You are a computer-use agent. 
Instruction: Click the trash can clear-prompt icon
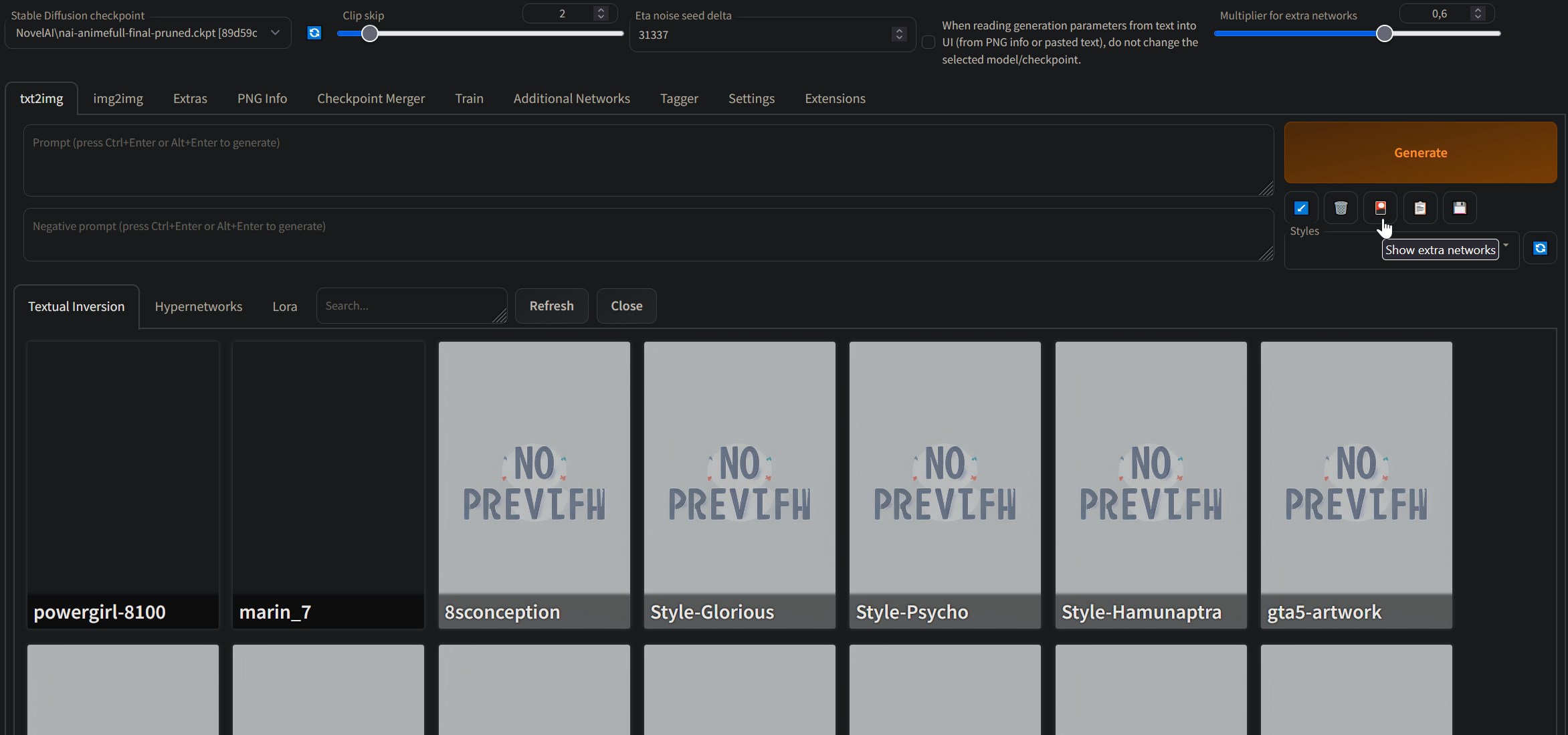tap(1341, 208)
